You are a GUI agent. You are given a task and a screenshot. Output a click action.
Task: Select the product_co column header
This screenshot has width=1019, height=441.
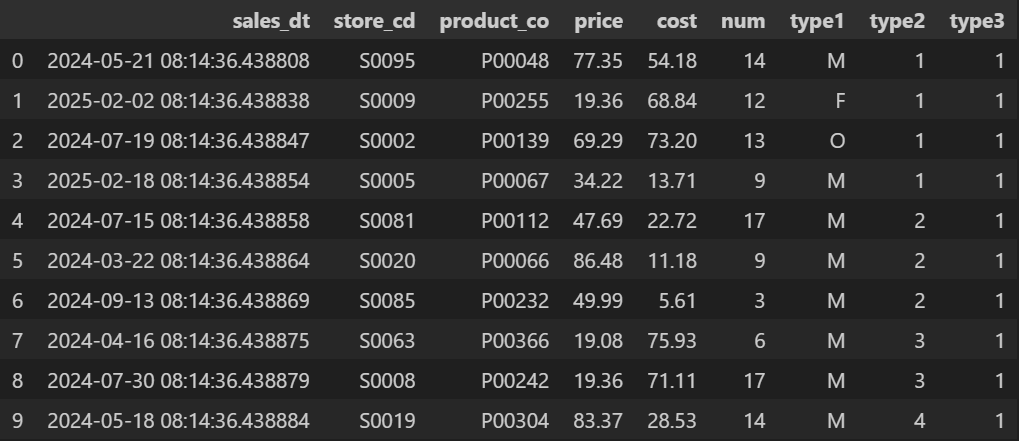494,21
